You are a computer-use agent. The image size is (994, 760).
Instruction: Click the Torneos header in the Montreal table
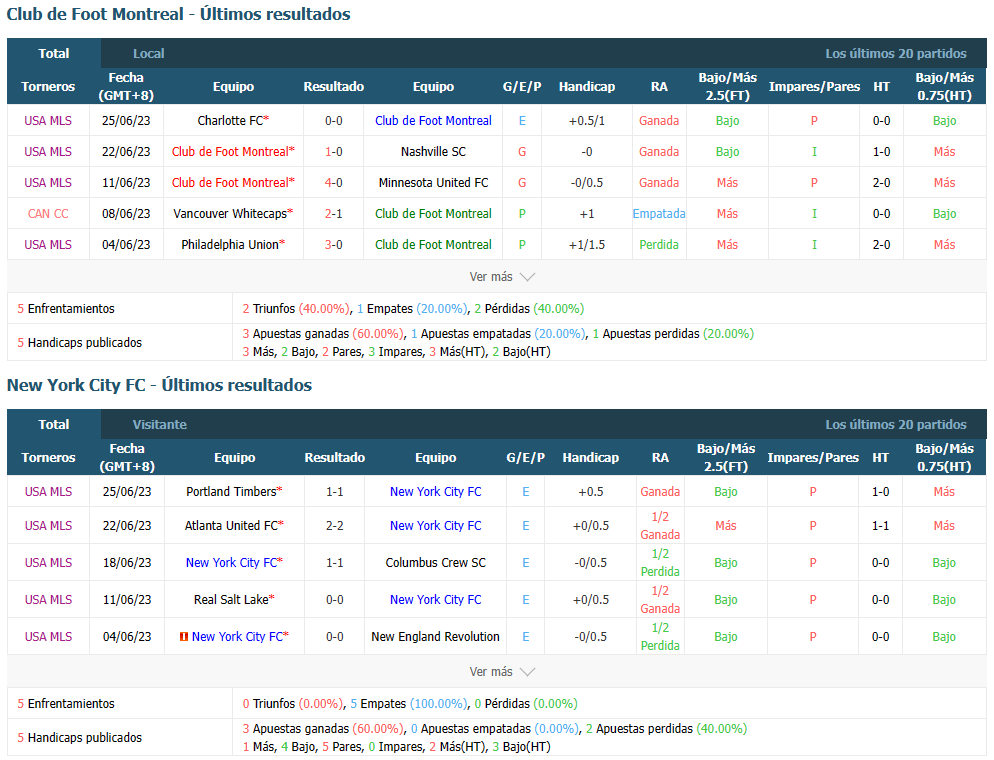48,86
